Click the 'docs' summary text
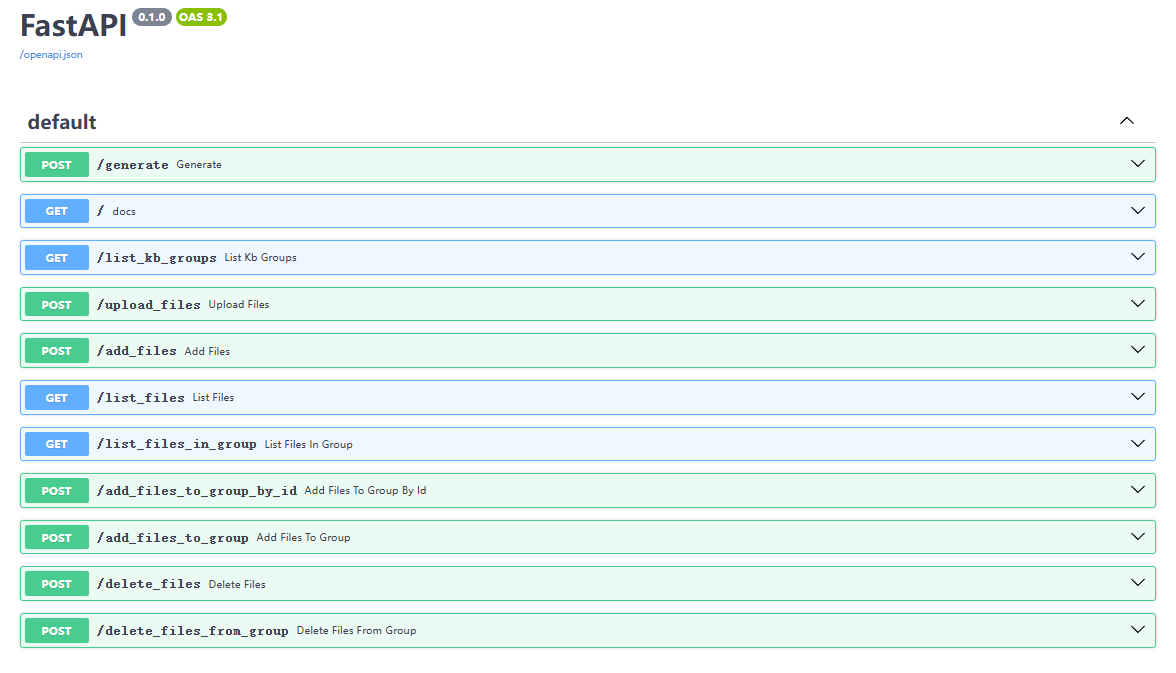 124,212
